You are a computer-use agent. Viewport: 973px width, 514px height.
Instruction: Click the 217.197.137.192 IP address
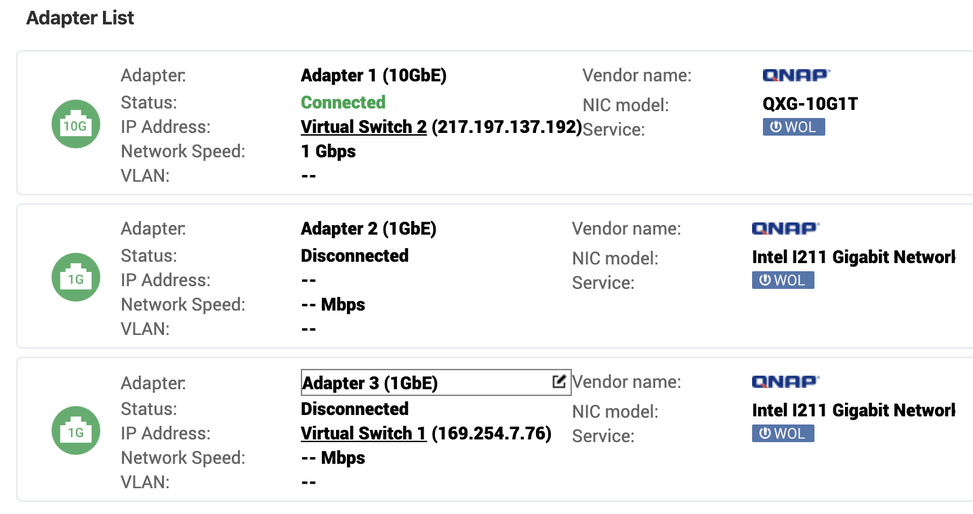pyautogui.click(x=506, y=127)
